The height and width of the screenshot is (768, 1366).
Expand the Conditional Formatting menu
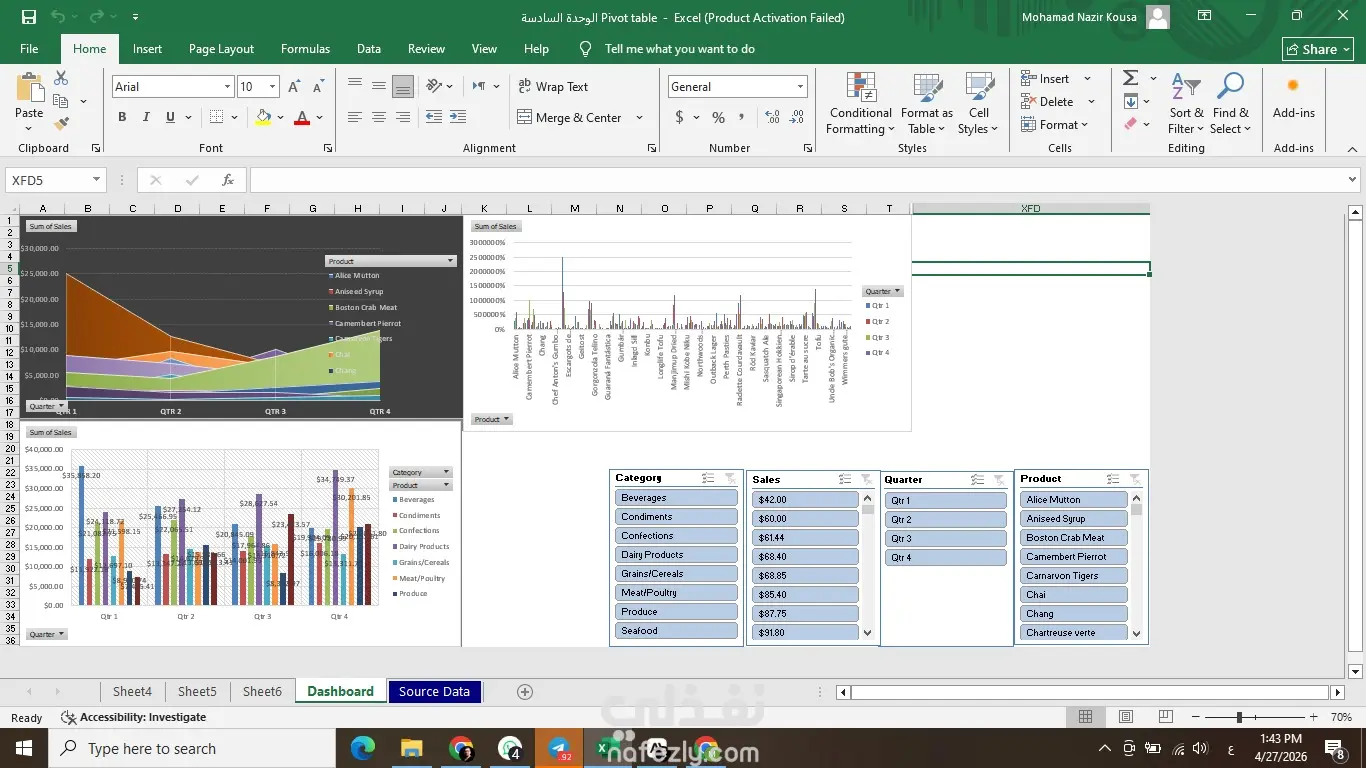coord(861,103)
